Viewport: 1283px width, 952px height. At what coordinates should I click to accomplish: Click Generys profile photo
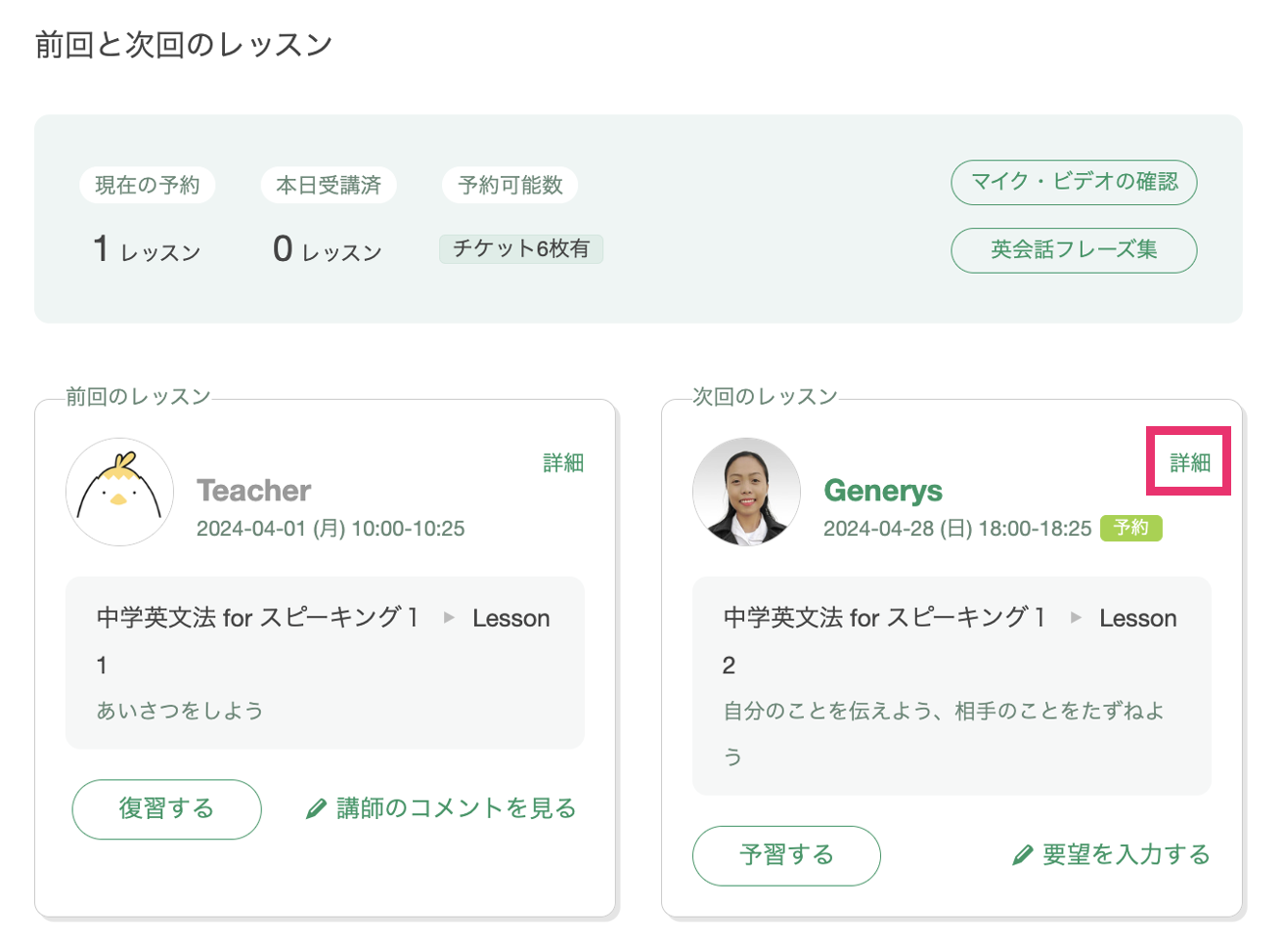click(746, 492)
